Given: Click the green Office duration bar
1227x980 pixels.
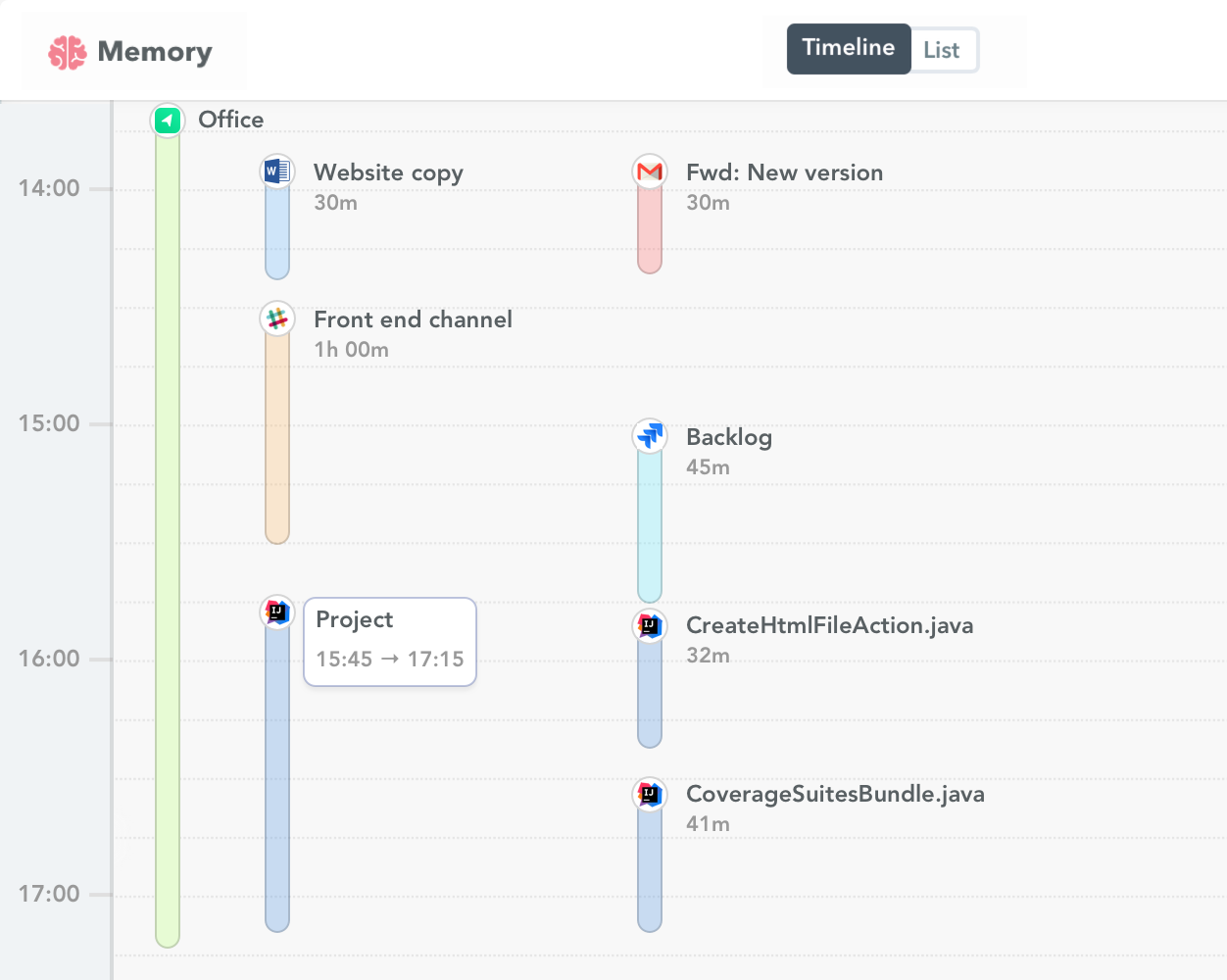Looking at the screenshot, I should [x=167, y=539].
